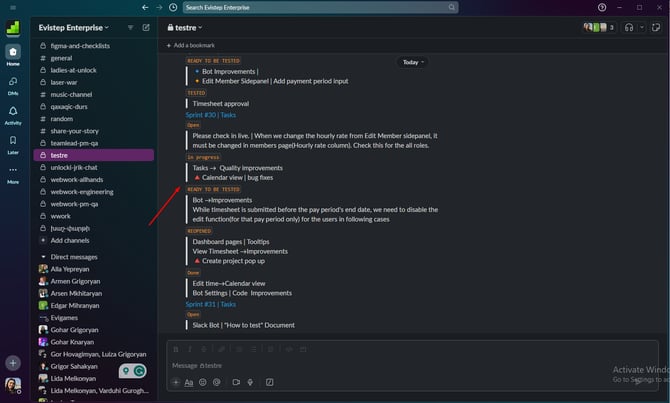This screenshot has height=403, width=670.
Task: Open the Activity notifications view
Action: (13, 113)
